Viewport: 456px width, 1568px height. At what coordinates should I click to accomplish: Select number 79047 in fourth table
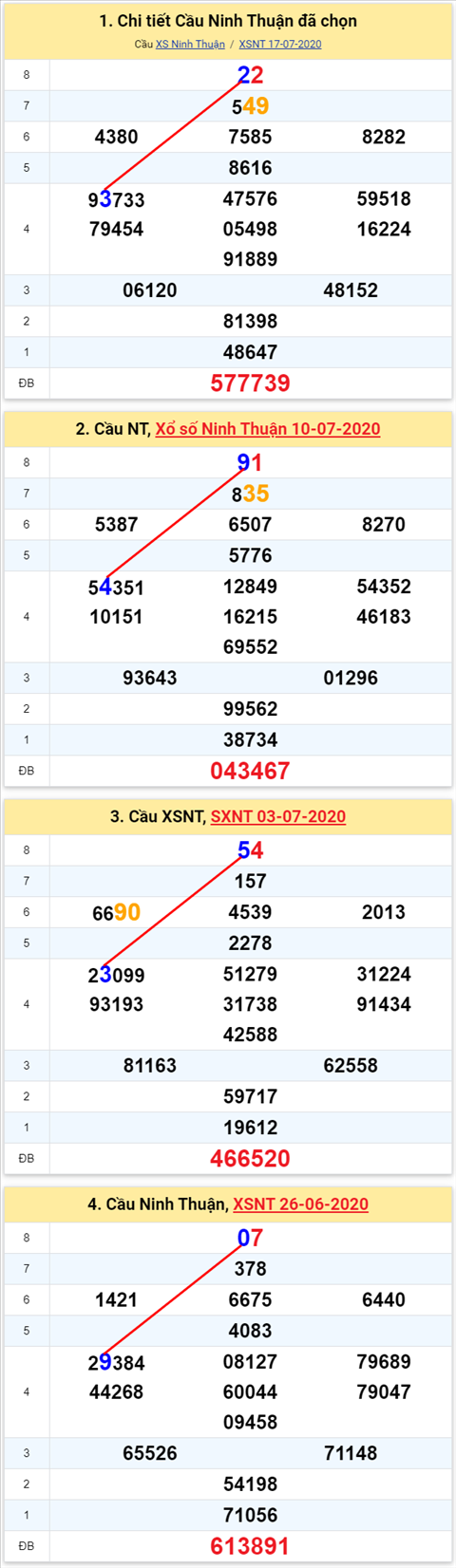coord(384,1391)
